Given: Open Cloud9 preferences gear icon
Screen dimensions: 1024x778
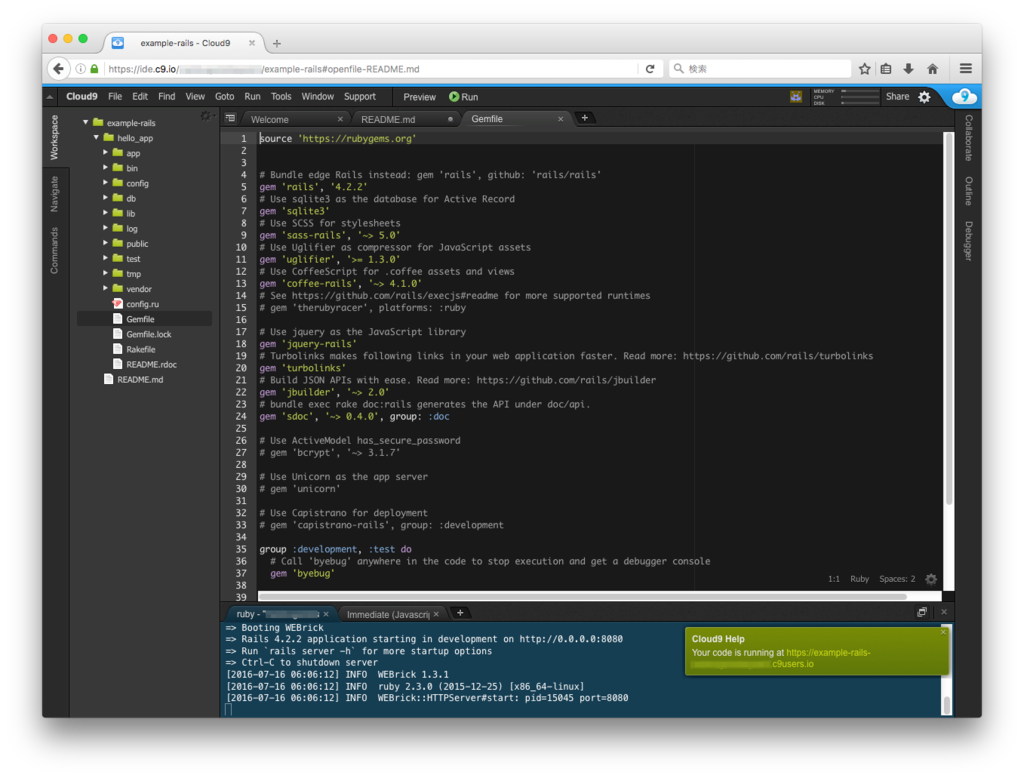Looking at the screenshot, I should pyautogui.click(x=925, y=97).
